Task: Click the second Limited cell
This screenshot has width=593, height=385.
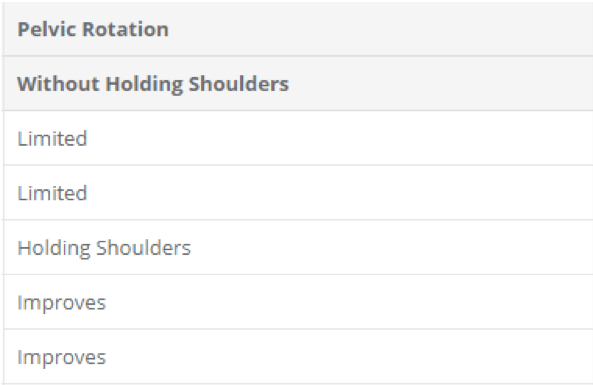Action: click(298, 192)
